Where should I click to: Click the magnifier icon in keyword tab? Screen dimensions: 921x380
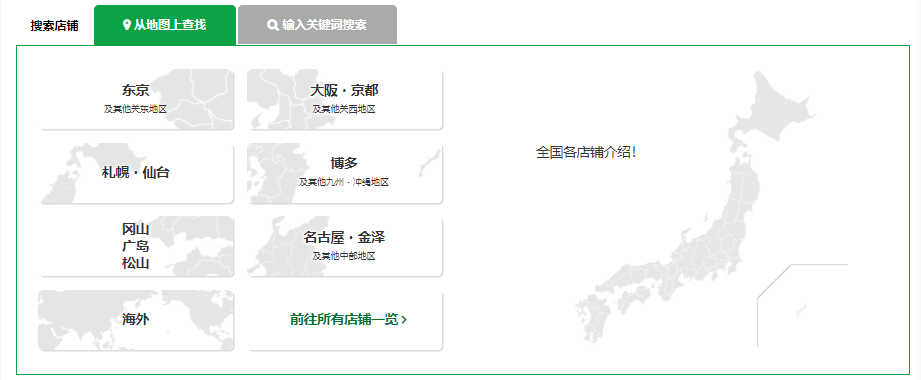[273, 25]
